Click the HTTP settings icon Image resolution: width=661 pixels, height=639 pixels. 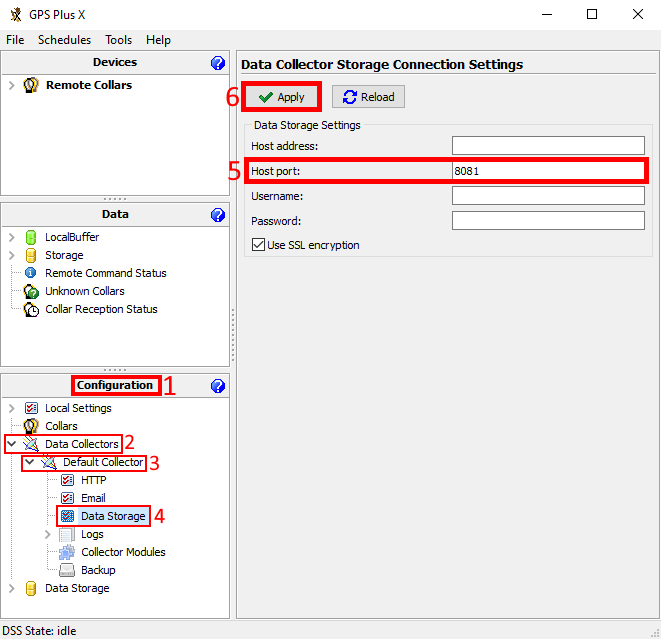[67, 480]
